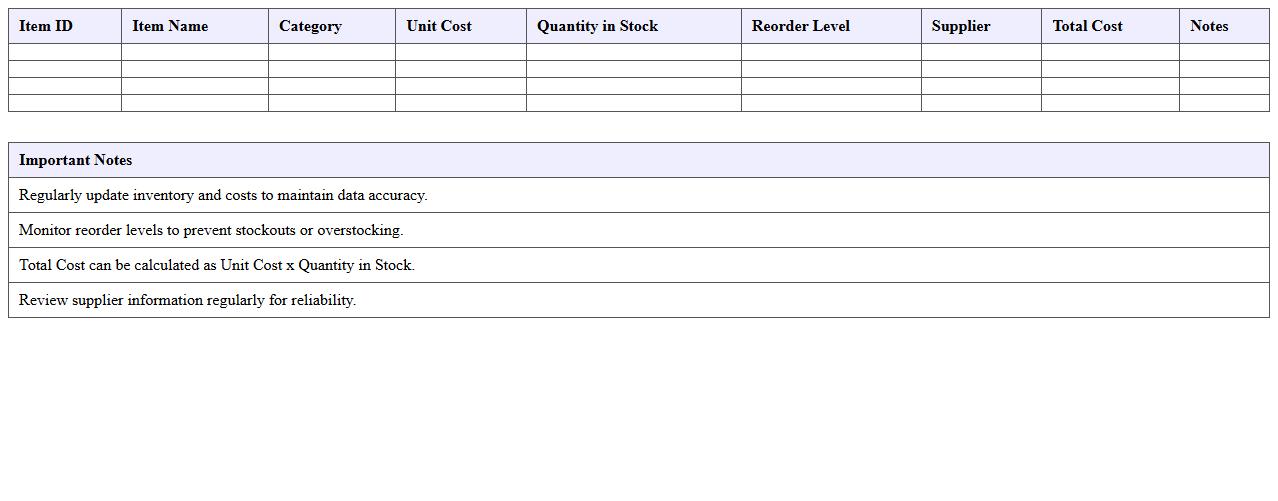Select the Item Name column header
The height and width of the screenshot is (501, 1278).
(x=170, y=26)
